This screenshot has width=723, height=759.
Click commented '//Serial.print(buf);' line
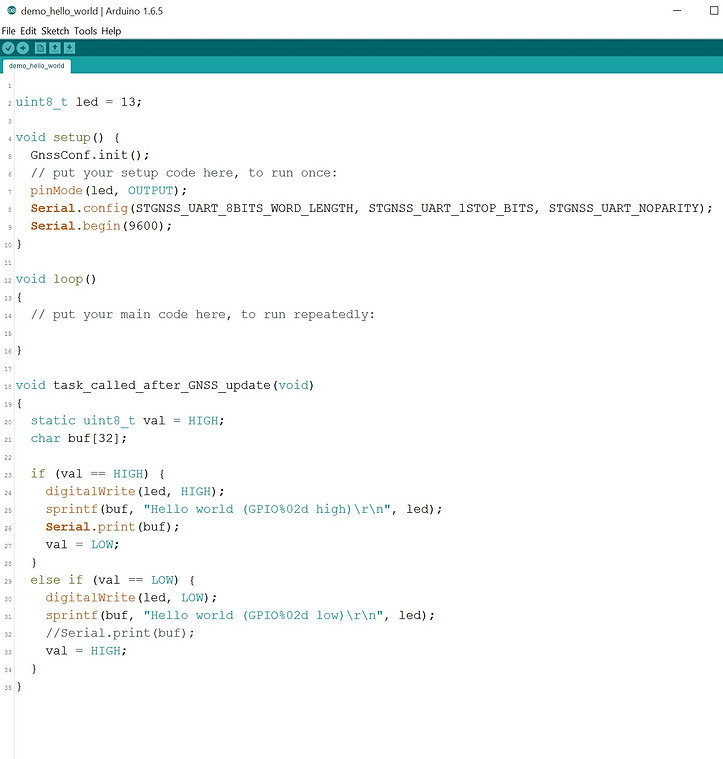tap(120, 633)
